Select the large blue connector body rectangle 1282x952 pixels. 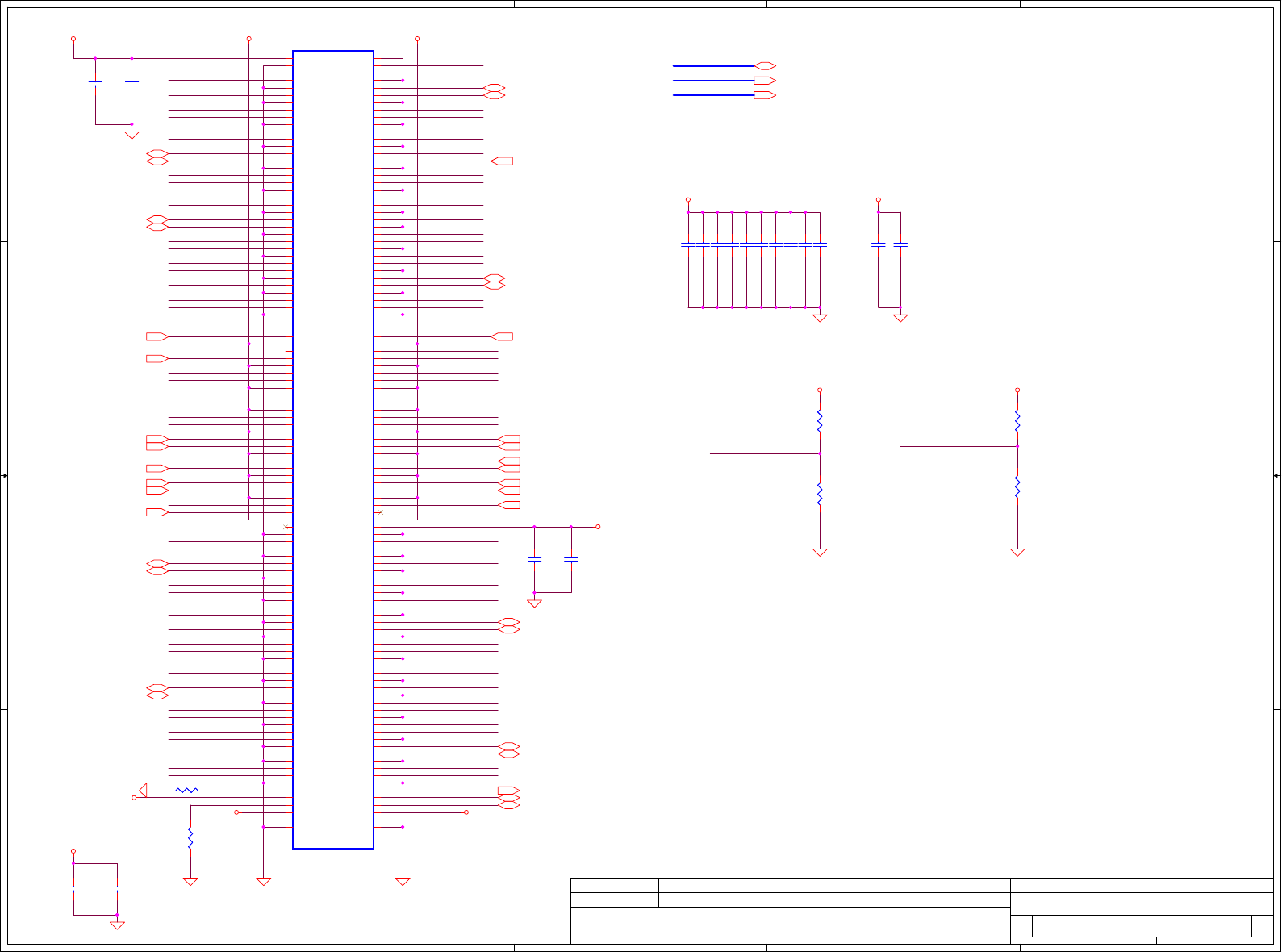(x=333, y=450)
